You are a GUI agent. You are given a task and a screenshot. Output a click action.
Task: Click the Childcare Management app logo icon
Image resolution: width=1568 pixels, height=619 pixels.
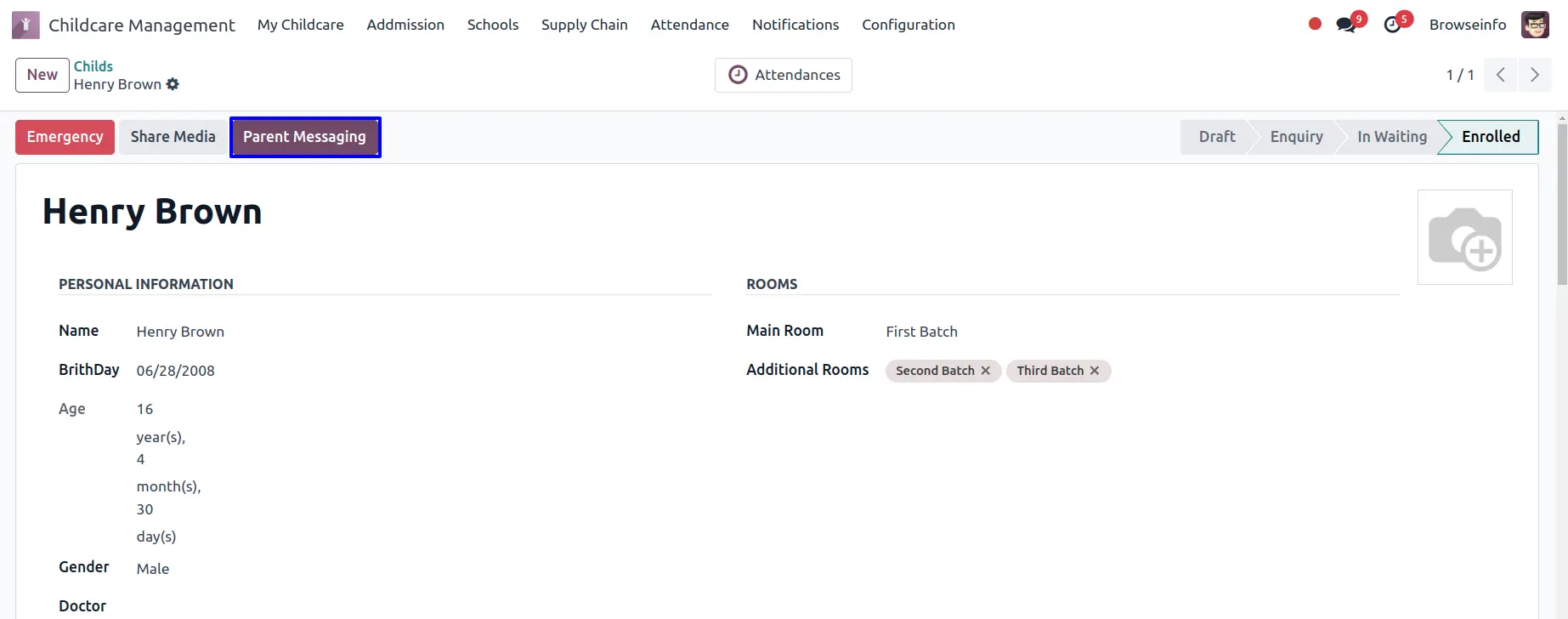click(25, 26)
